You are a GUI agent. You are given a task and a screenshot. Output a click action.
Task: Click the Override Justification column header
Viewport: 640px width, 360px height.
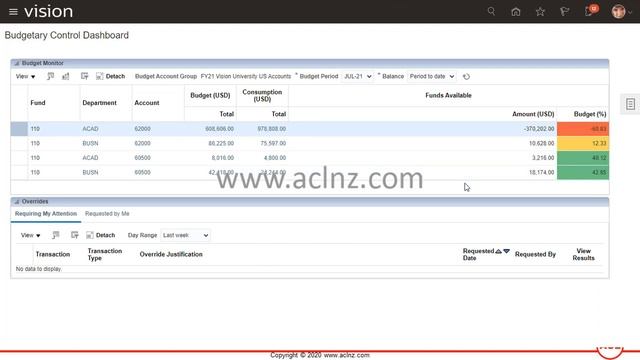click(171, 254)
